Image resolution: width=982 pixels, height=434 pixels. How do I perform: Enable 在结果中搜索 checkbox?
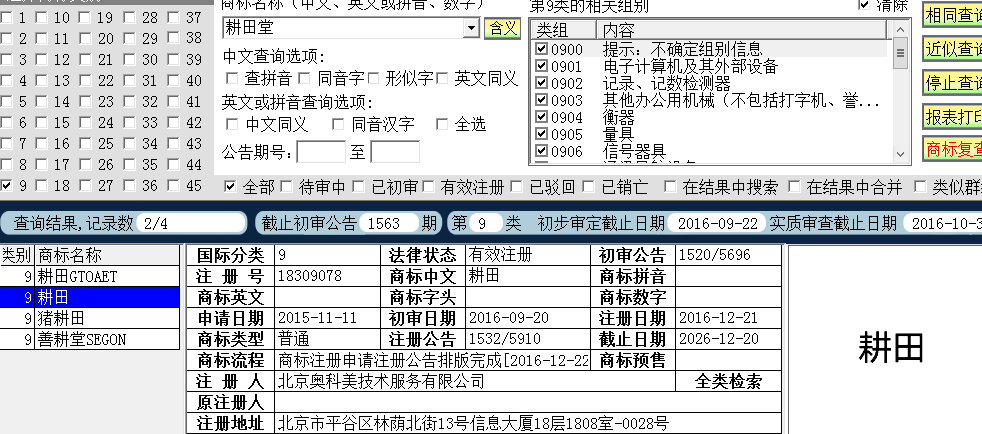point(670,187)
